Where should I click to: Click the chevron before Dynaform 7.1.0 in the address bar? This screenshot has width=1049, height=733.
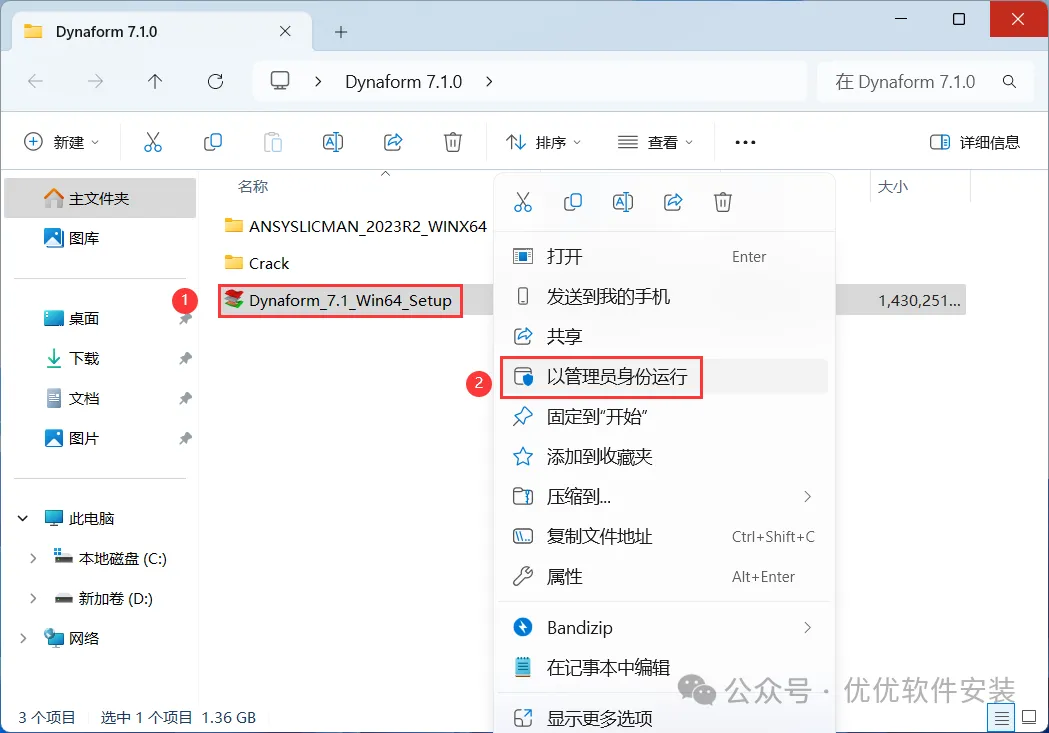tap(318, 82)
